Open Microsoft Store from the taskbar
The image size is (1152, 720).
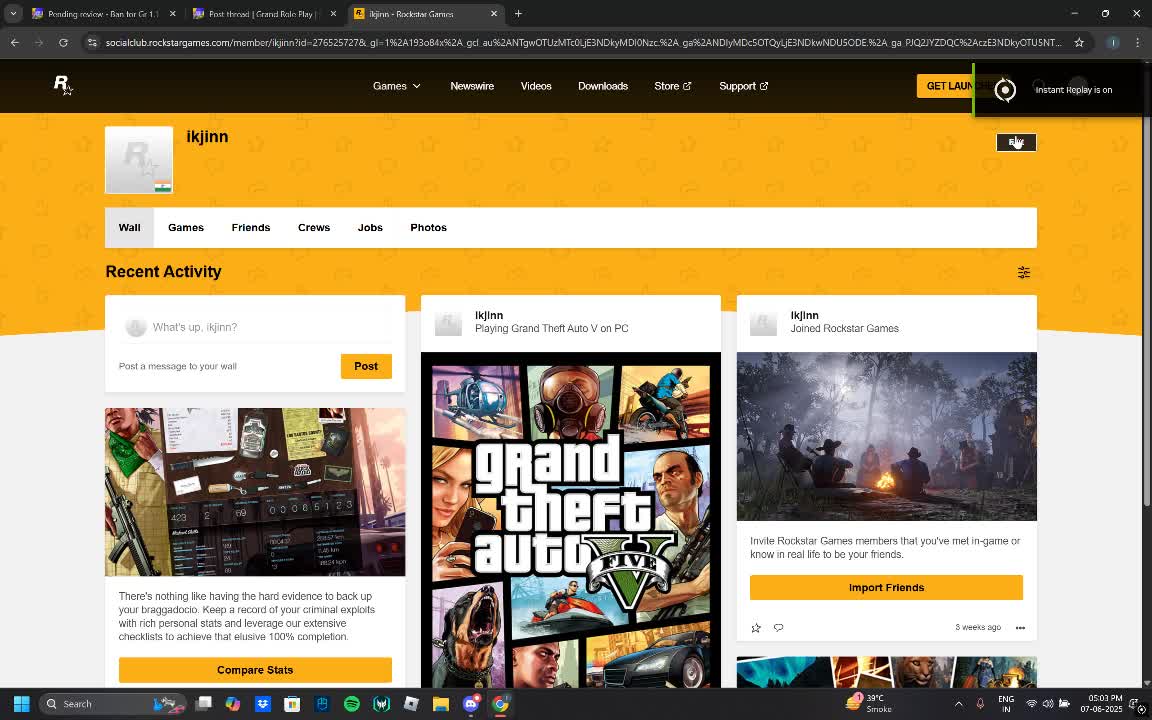coord(292,704)
